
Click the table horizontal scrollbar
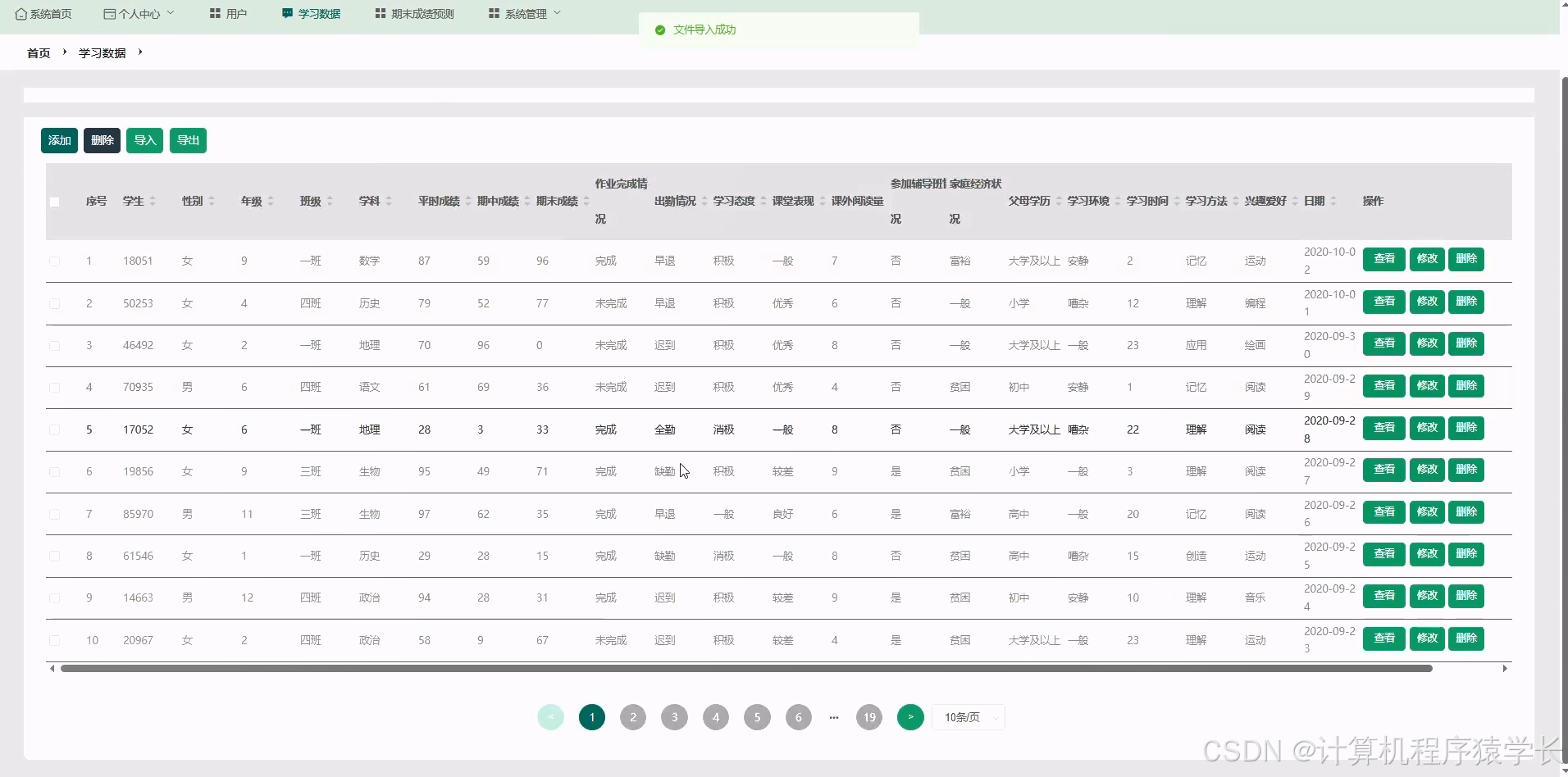[746, 669]
